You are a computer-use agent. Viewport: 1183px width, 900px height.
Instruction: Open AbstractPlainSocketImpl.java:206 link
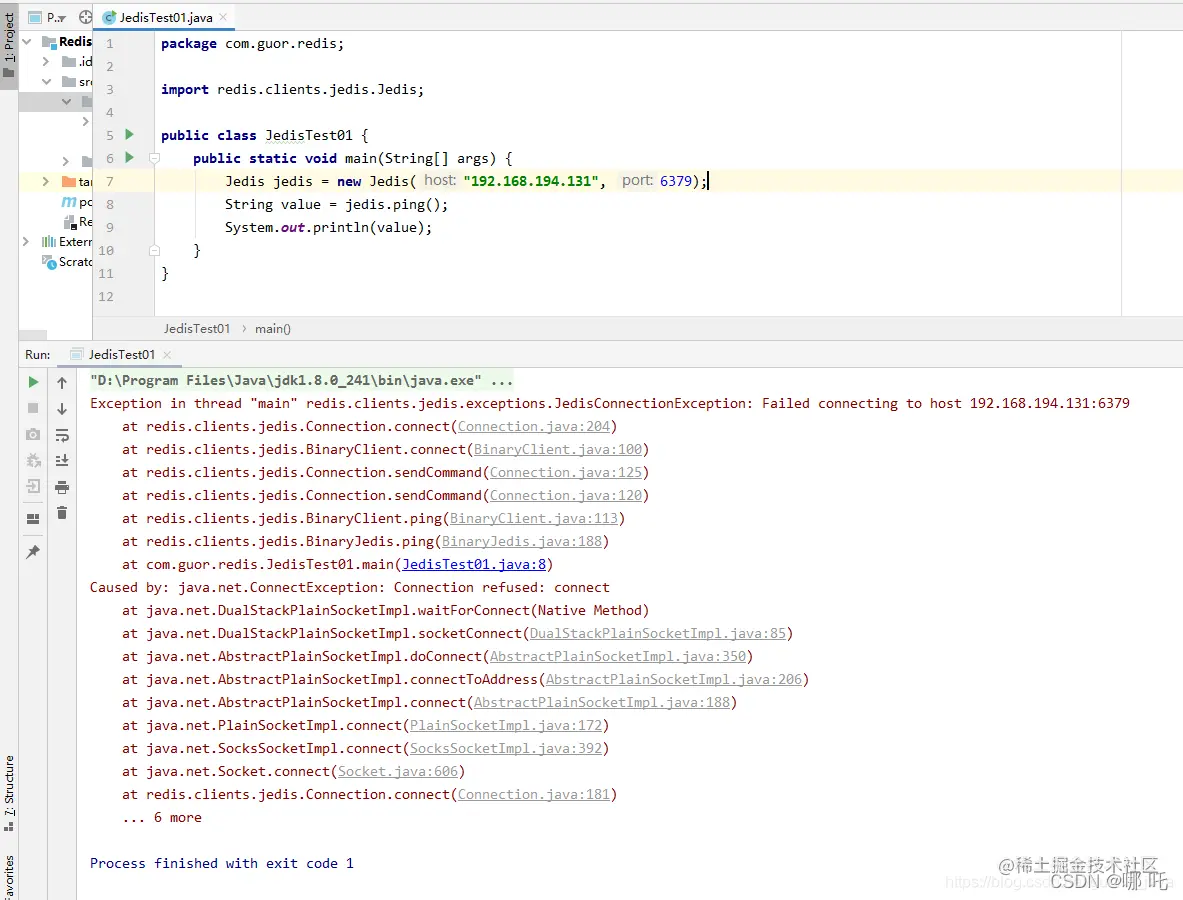[x=674, y=680]
